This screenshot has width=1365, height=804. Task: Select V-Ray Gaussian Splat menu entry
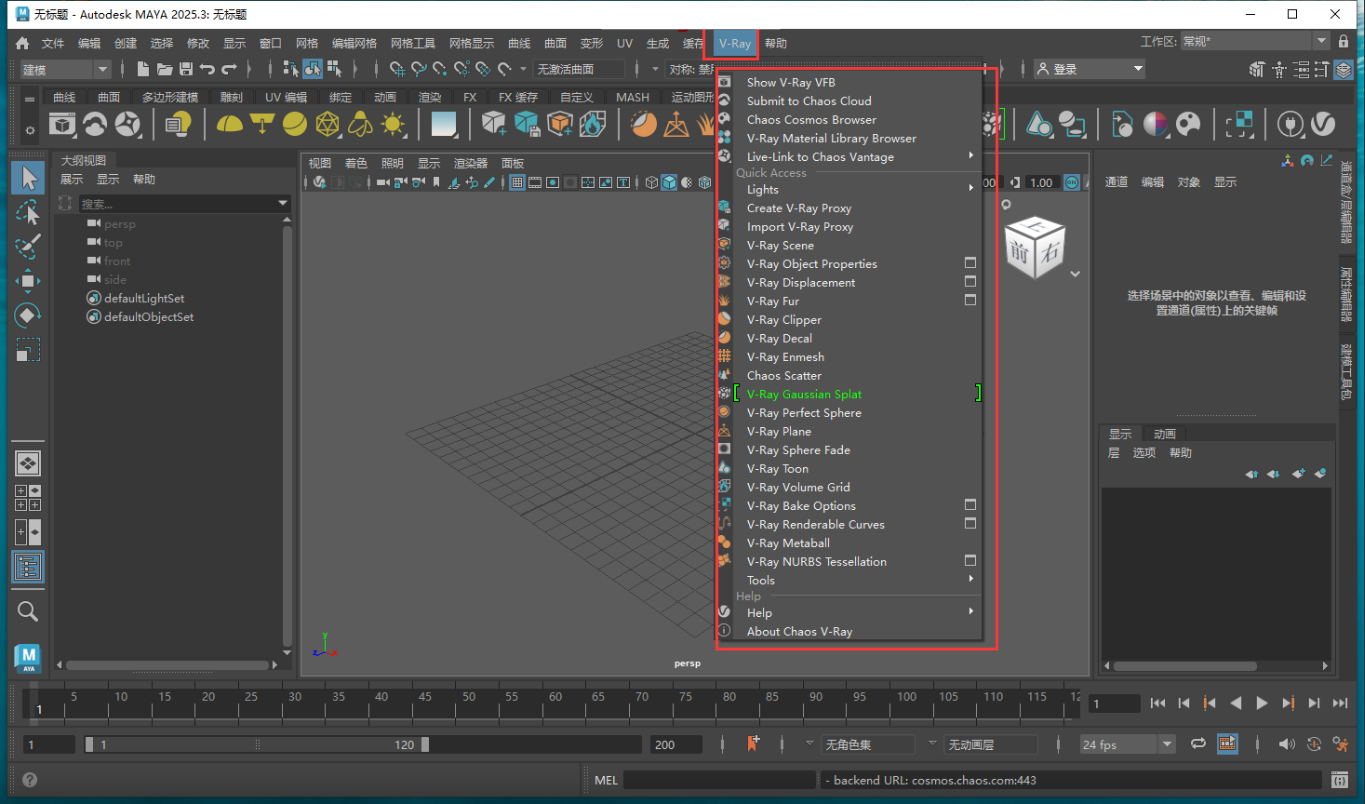pos(803,393)
